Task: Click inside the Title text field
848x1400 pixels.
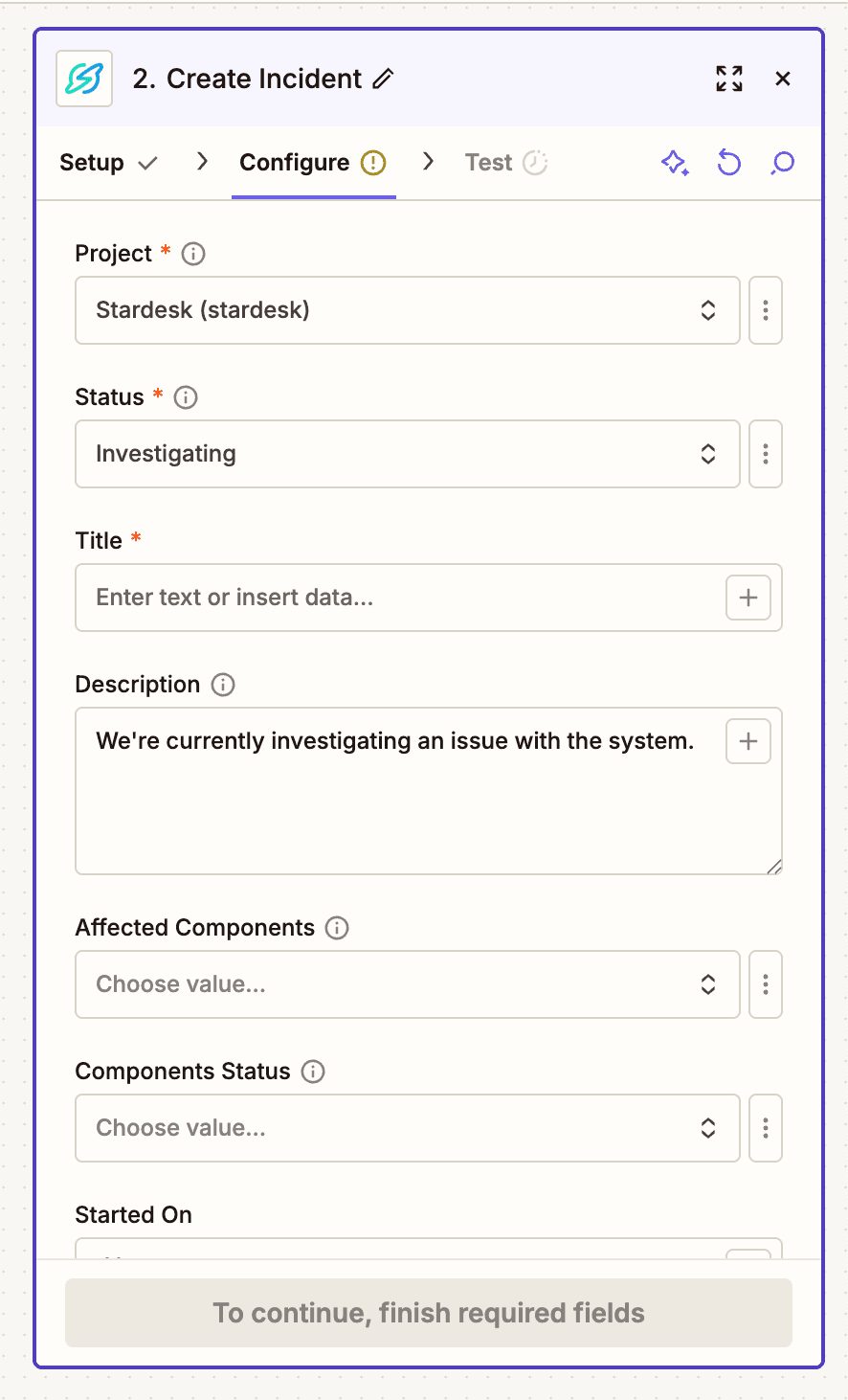Action: 383,597
